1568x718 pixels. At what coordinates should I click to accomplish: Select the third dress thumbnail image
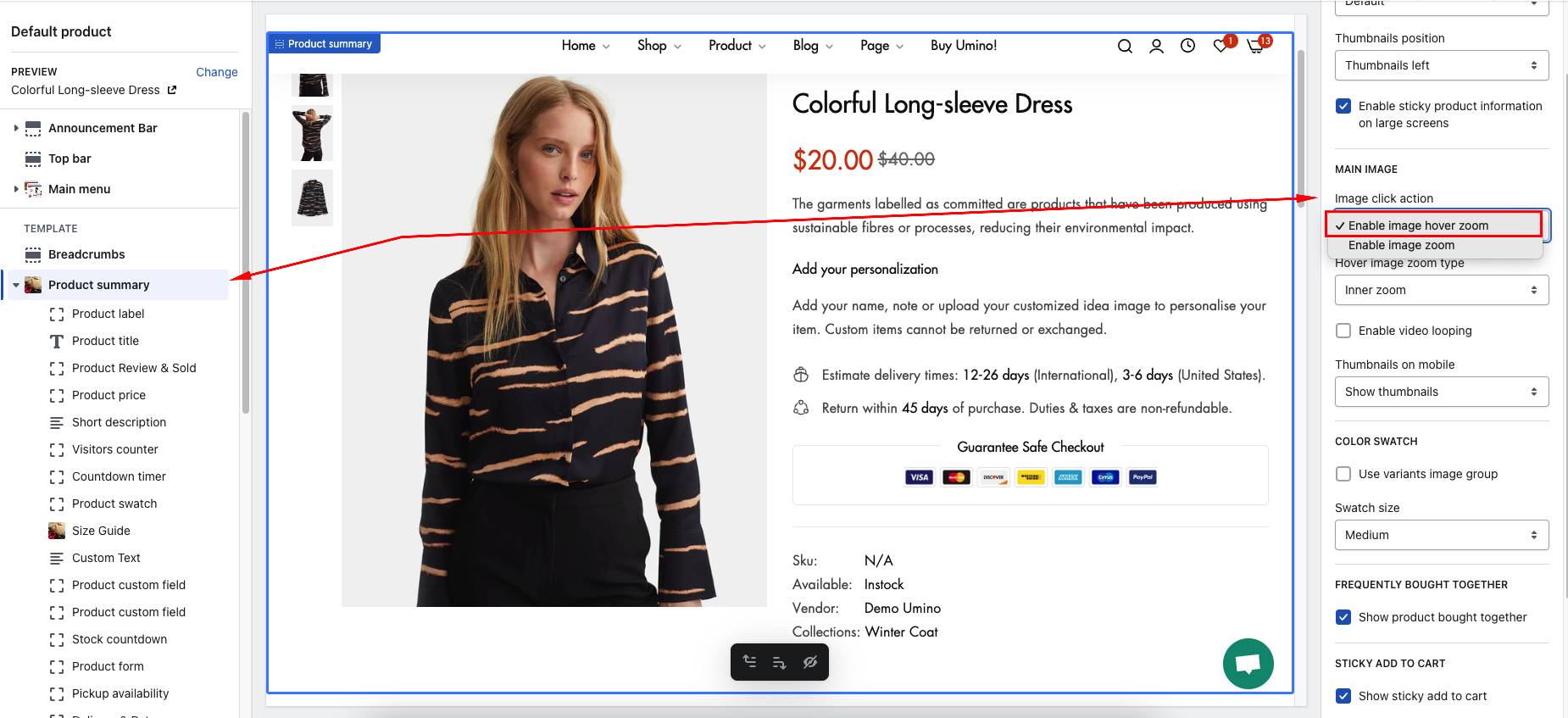click(x=312, y=198)
